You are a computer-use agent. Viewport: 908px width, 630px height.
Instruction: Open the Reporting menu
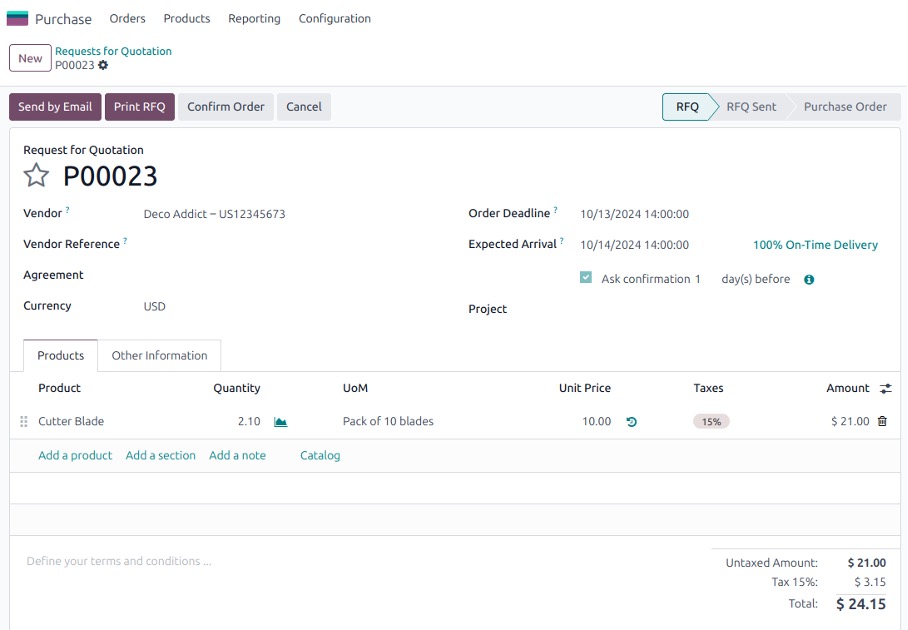click(254, 19)
